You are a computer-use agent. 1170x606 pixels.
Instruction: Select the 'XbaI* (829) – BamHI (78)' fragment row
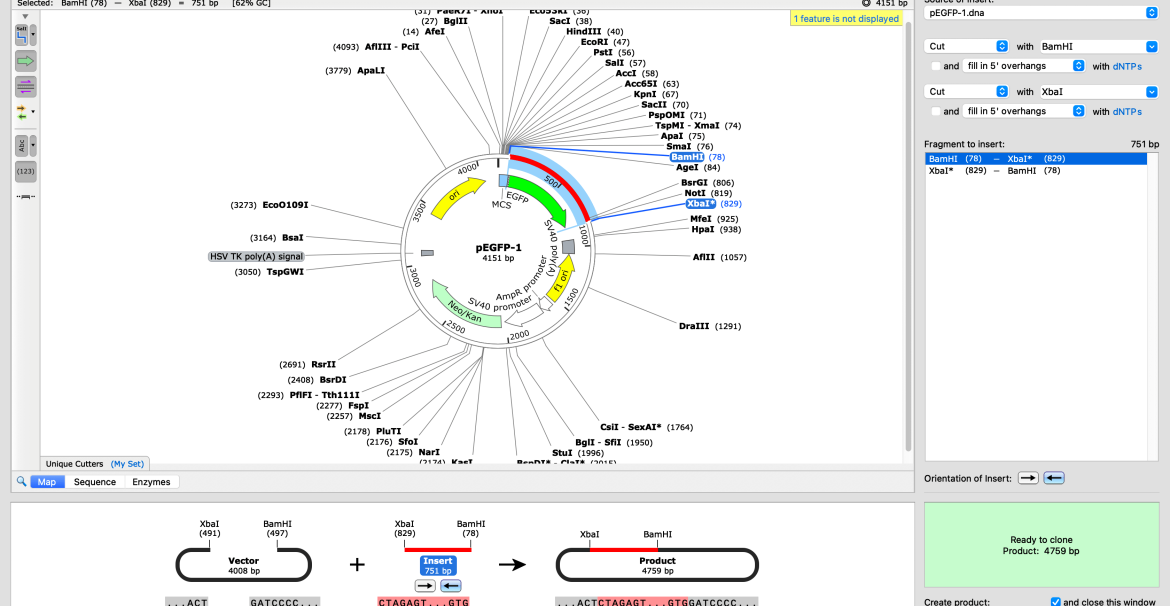coord(1036,171)
